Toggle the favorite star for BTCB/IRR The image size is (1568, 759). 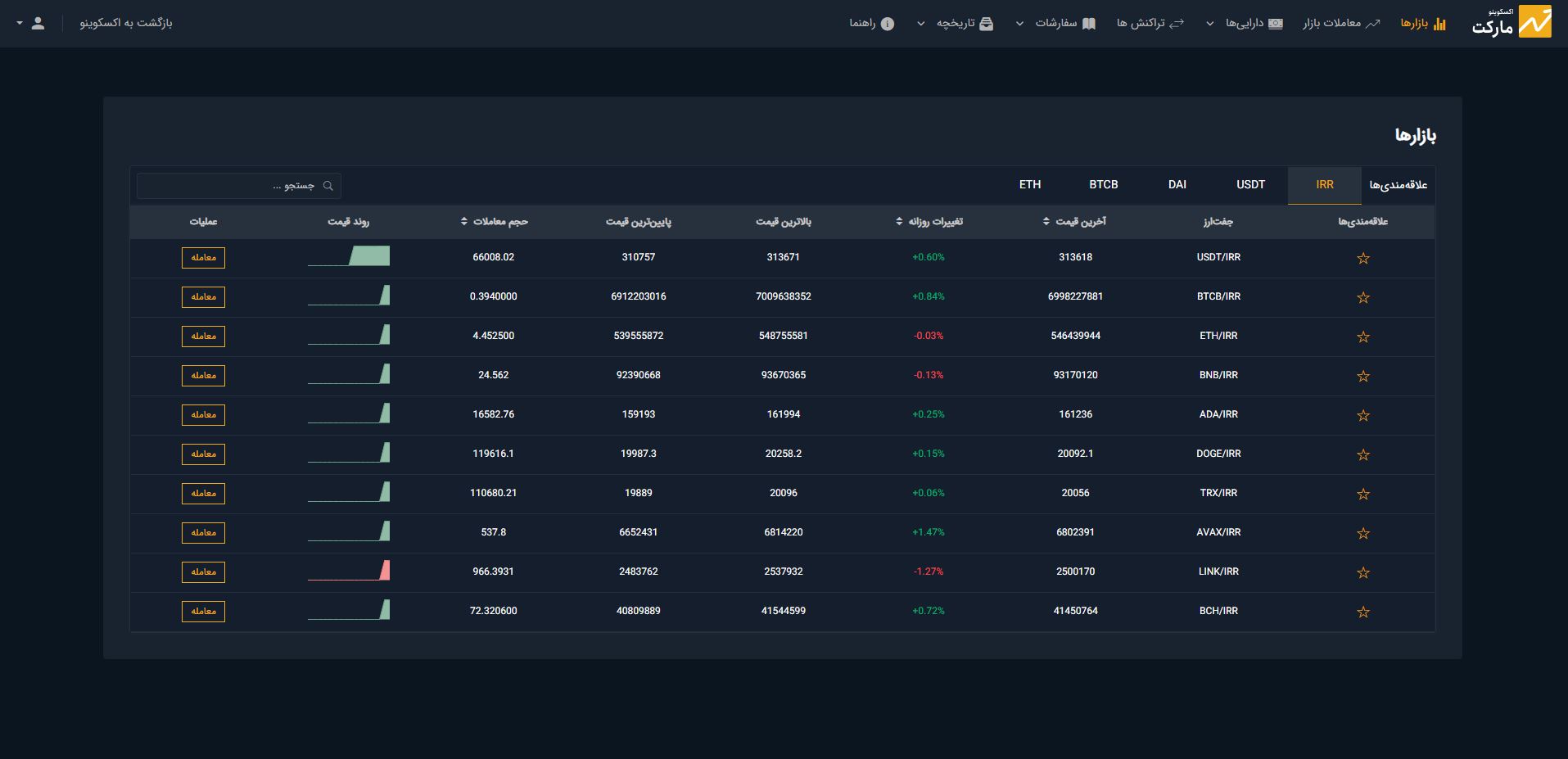click(1363, 297)
